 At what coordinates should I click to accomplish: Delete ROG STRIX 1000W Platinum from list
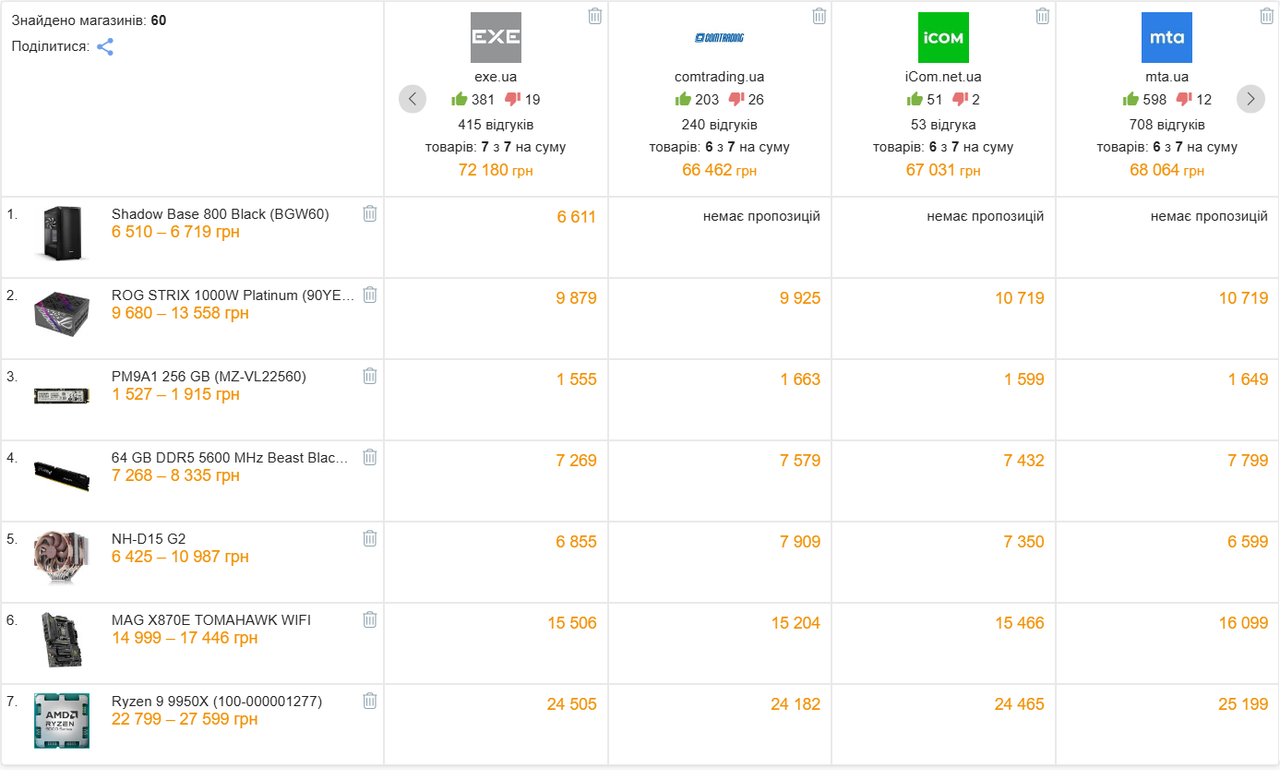[370, 294]
